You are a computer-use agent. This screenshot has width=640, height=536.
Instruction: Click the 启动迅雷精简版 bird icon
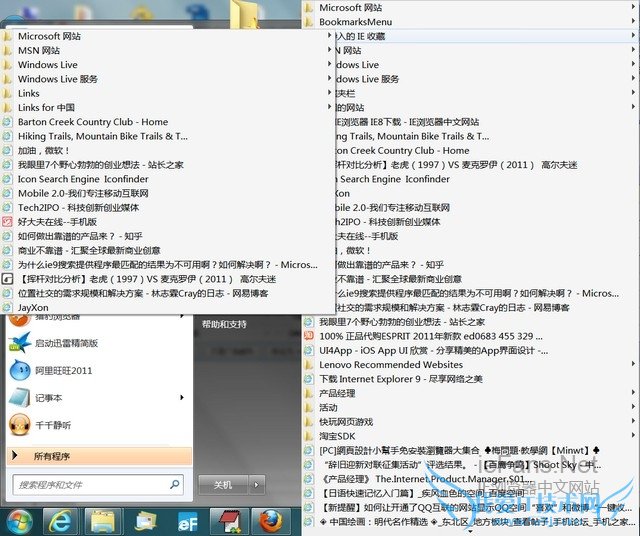[x=19, y=343]
